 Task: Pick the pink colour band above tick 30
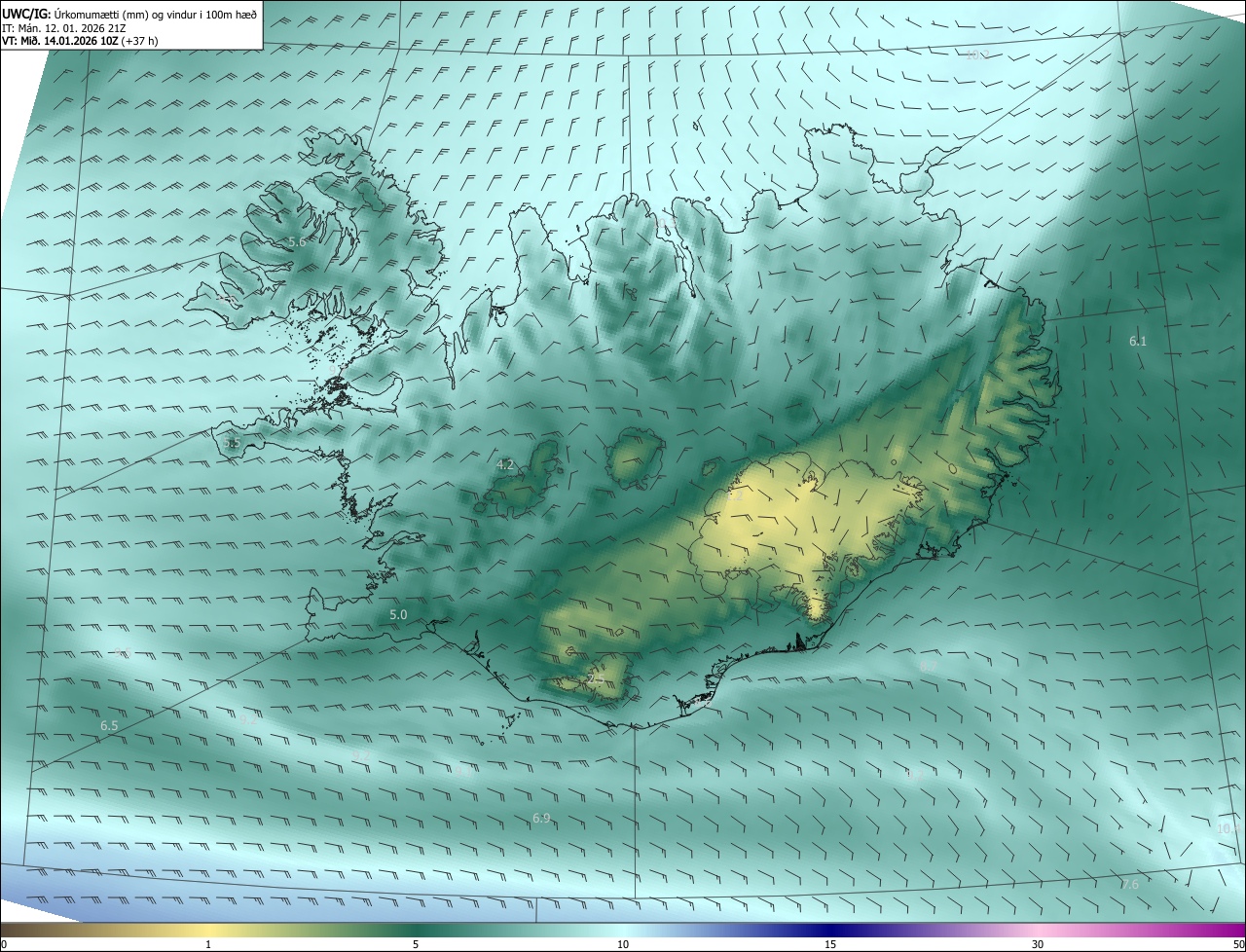click(1038, 930)
